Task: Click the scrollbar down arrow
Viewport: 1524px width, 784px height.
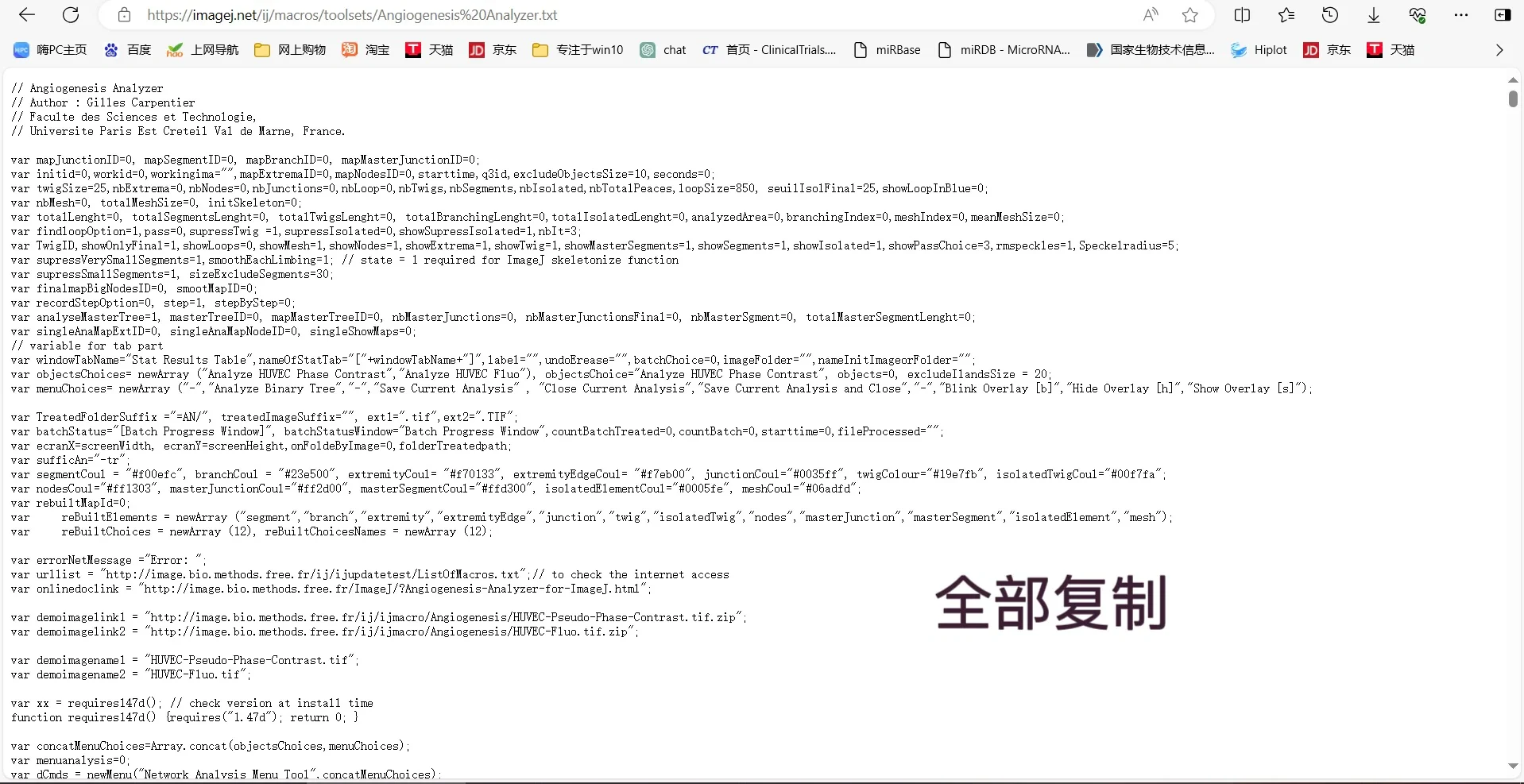Action: [x=1513, y=766]
